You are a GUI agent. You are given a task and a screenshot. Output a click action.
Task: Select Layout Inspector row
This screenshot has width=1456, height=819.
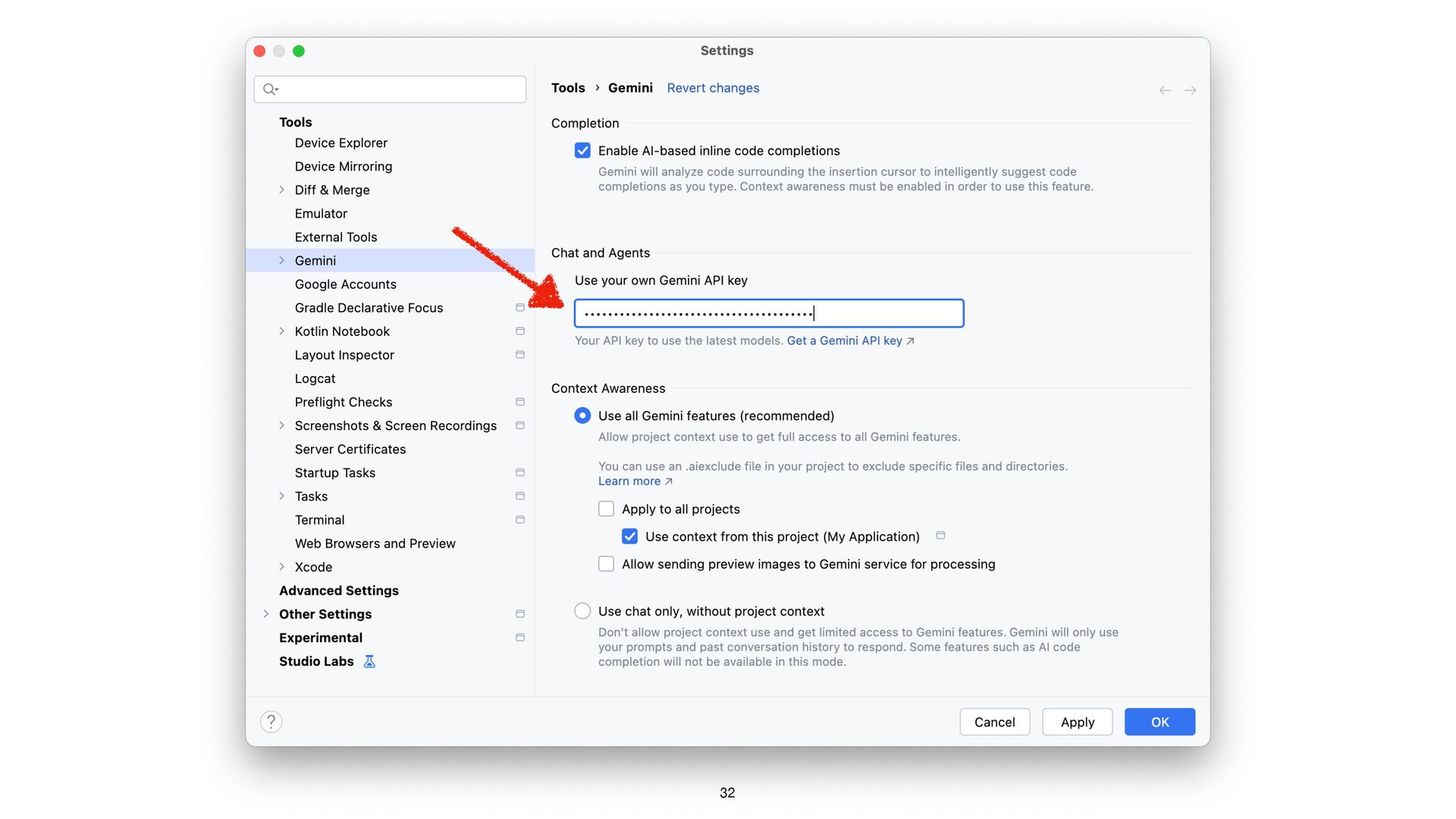click(390, 355)
